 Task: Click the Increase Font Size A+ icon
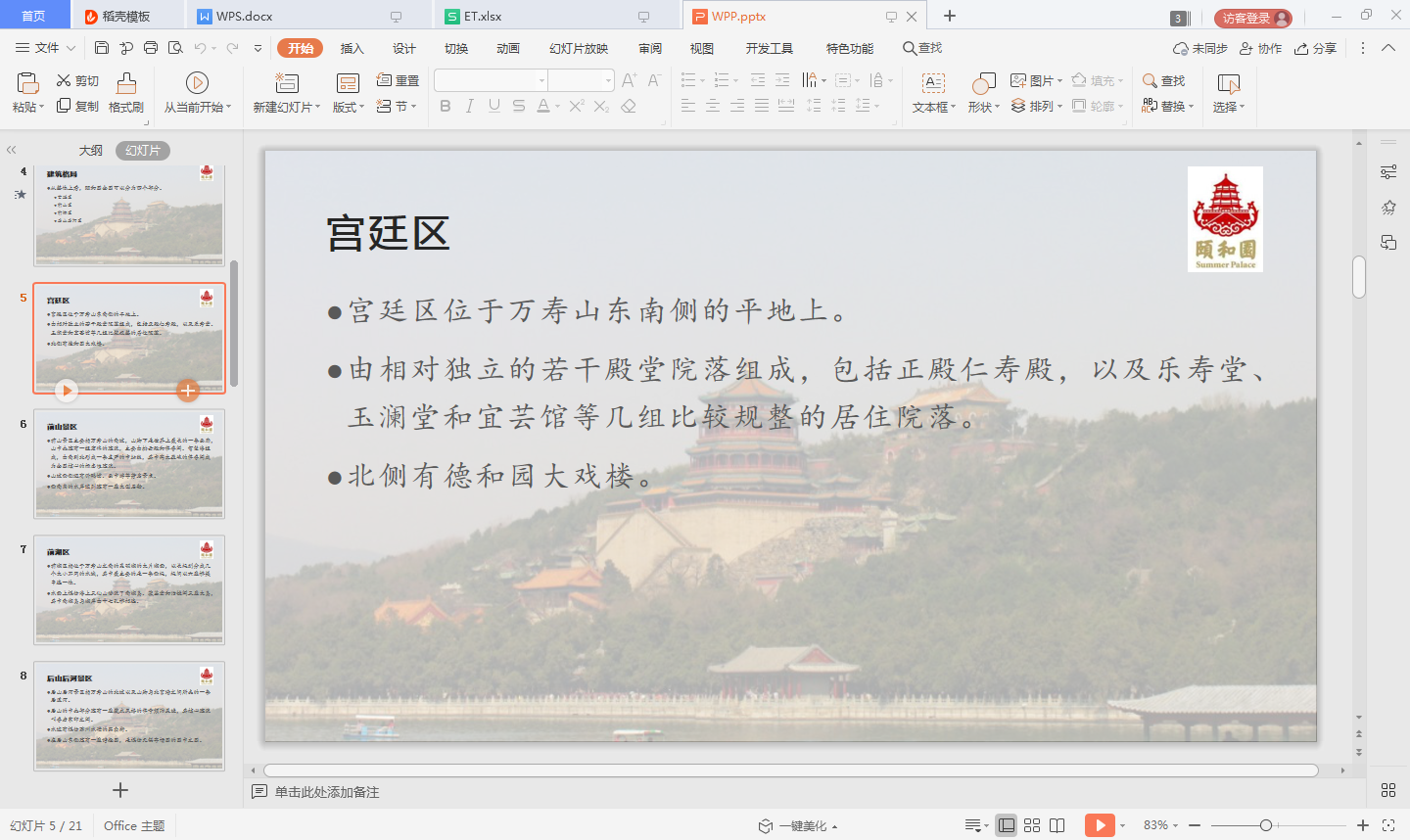tap(629, 80)
